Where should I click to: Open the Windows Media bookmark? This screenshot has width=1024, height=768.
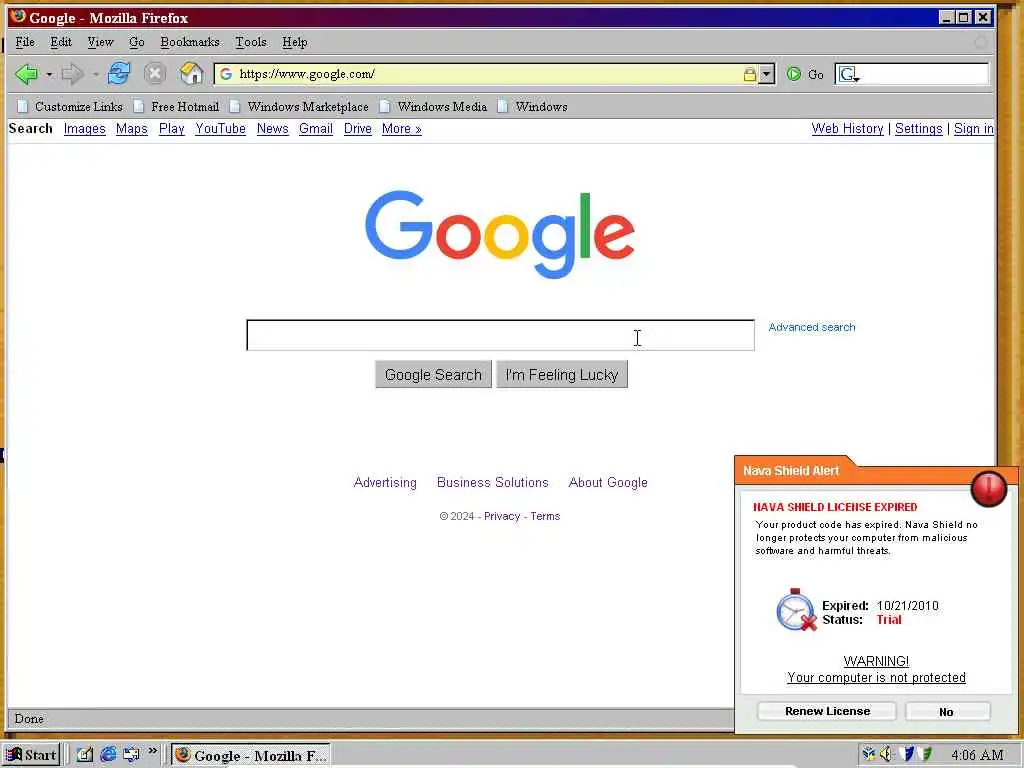click(x=434, y=106)
